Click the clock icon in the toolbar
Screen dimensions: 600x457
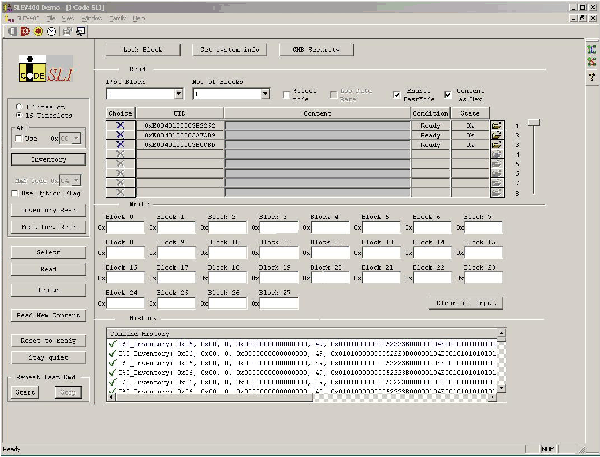51,31
